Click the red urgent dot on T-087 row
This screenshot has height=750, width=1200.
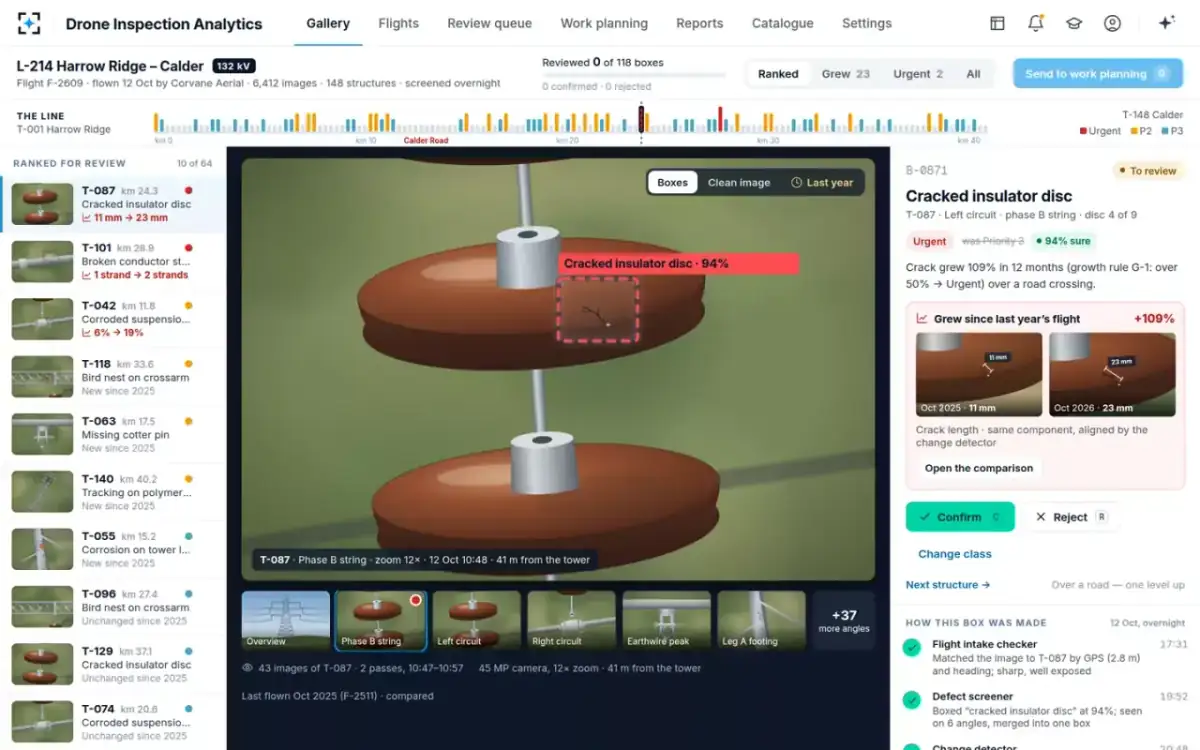pyautogui.click(x=189, y=190)
